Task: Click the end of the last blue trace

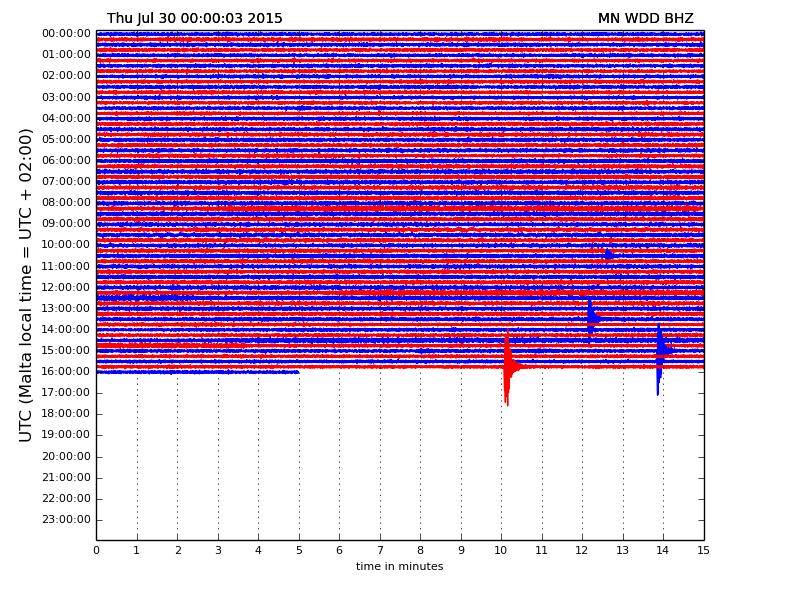Action: 298,372
